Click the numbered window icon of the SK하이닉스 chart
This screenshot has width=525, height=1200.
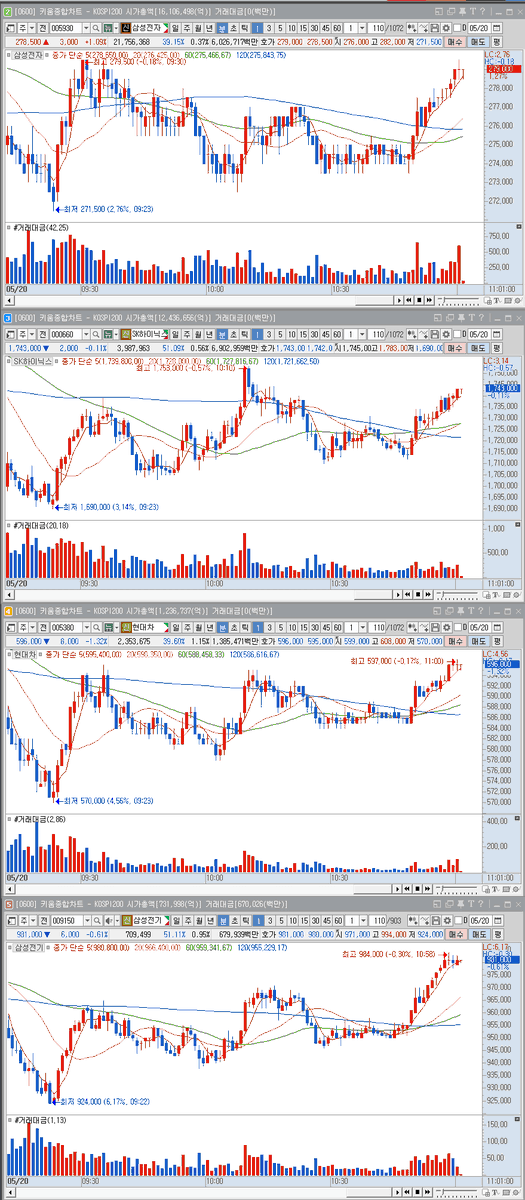point(7,317)
